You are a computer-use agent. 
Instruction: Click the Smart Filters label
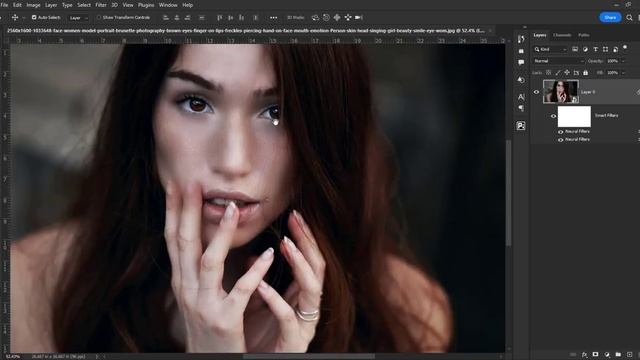pos(606,116)
